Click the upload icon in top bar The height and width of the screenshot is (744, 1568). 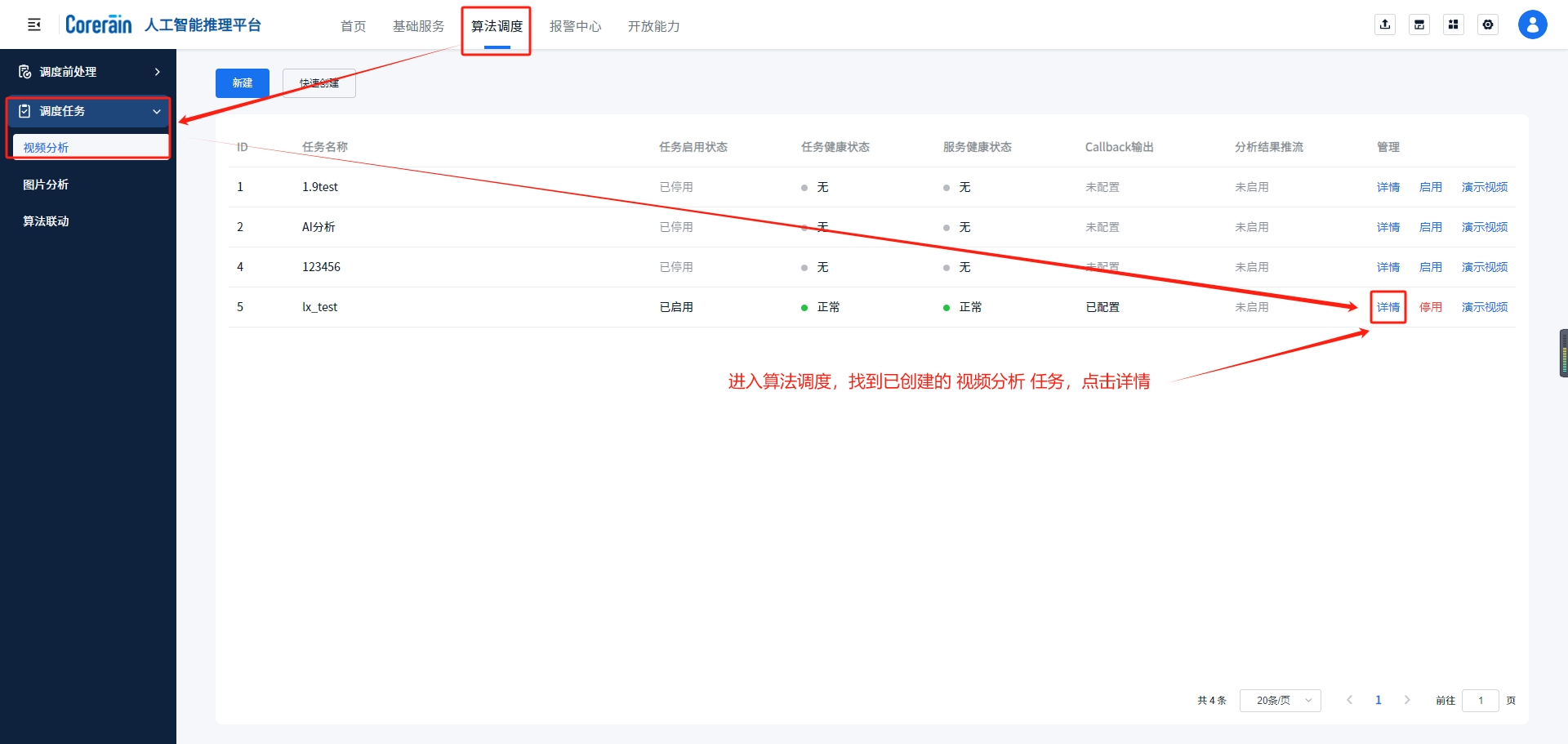[x=1385, y=25]
